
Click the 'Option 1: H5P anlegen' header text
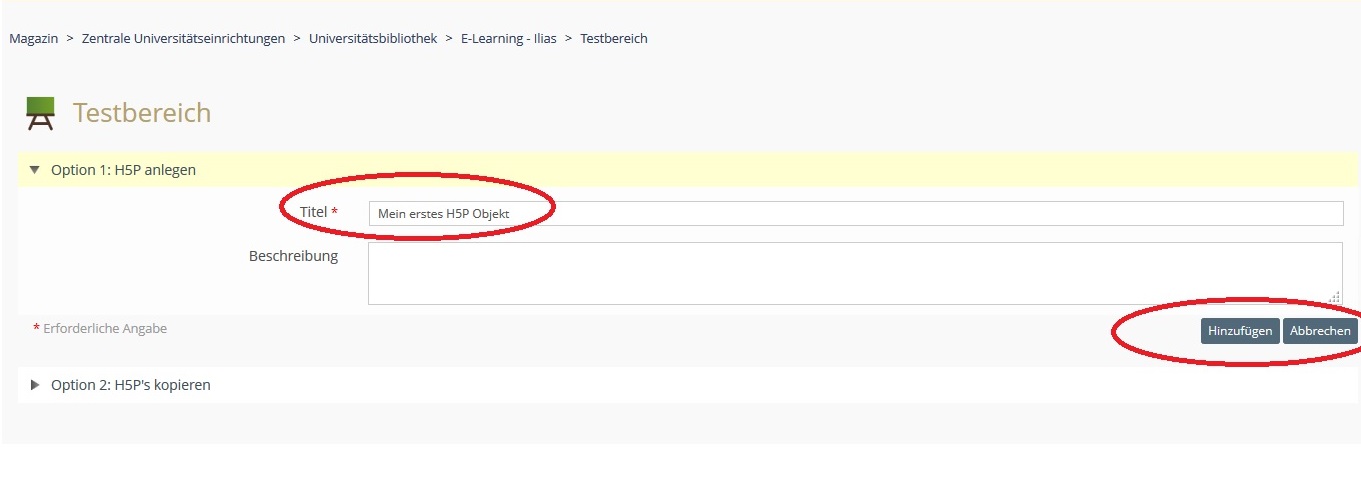123,170
